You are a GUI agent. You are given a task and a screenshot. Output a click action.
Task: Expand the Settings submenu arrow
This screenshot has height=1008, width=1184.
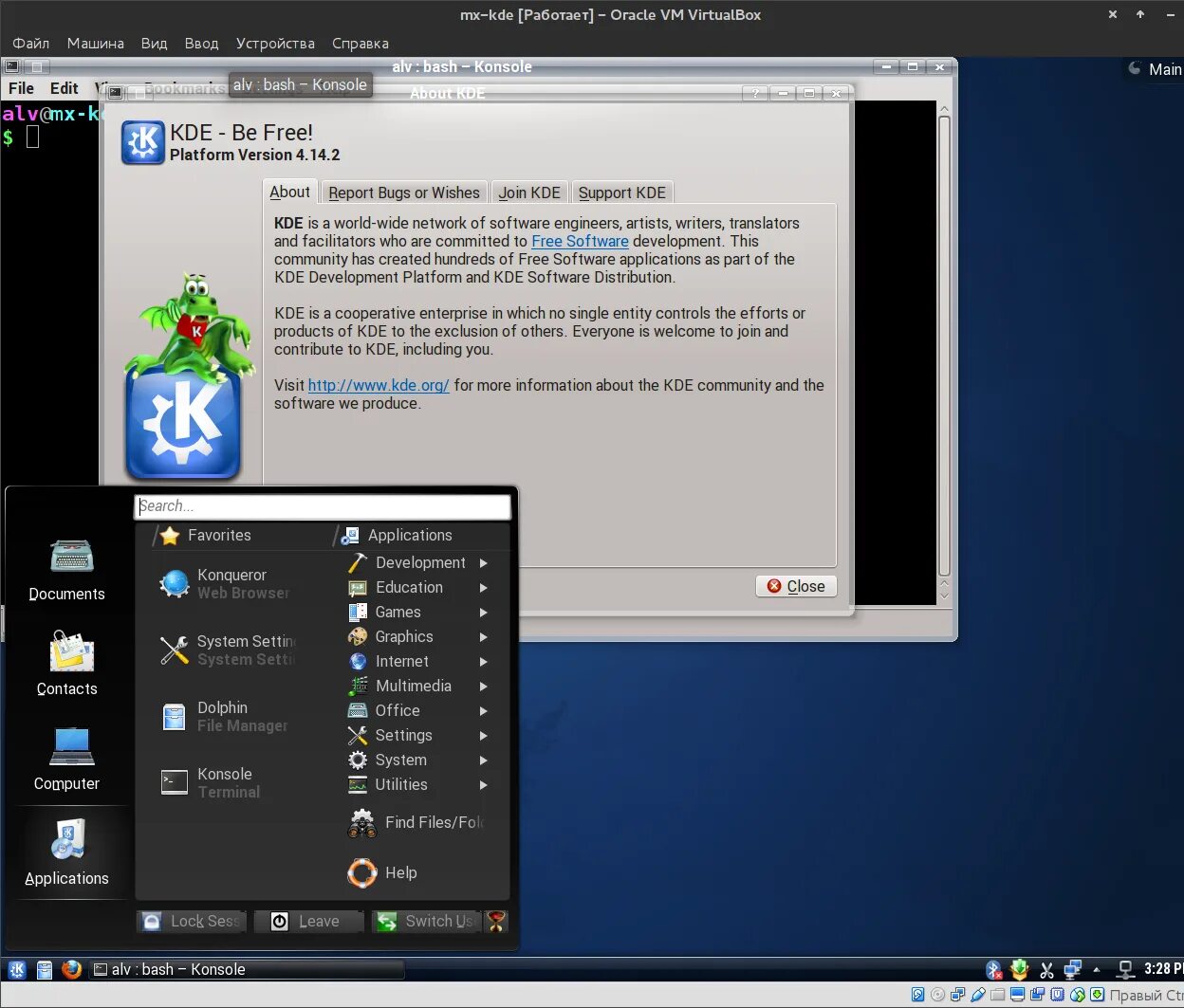[484, 736]
